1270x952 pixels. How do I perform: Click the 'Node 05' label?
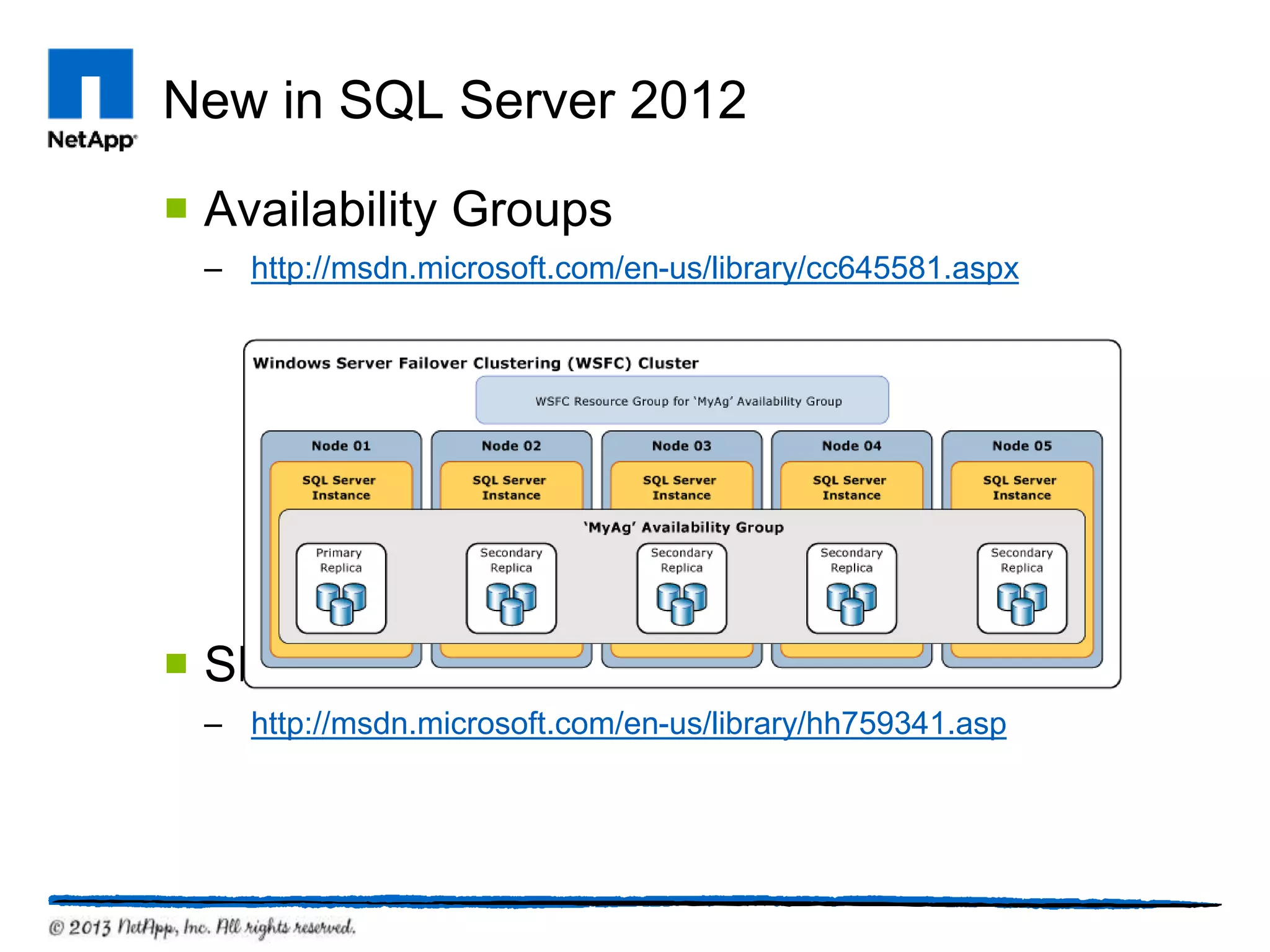(x=1022, y=446)
